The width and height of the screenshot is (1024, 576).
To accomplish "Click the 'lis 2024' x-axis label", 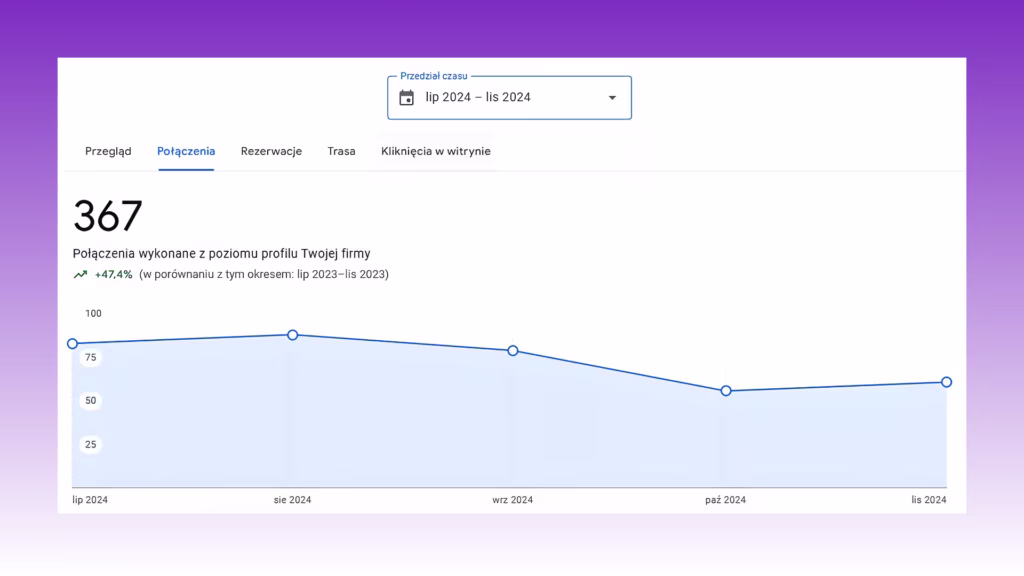I will point(929,500).
